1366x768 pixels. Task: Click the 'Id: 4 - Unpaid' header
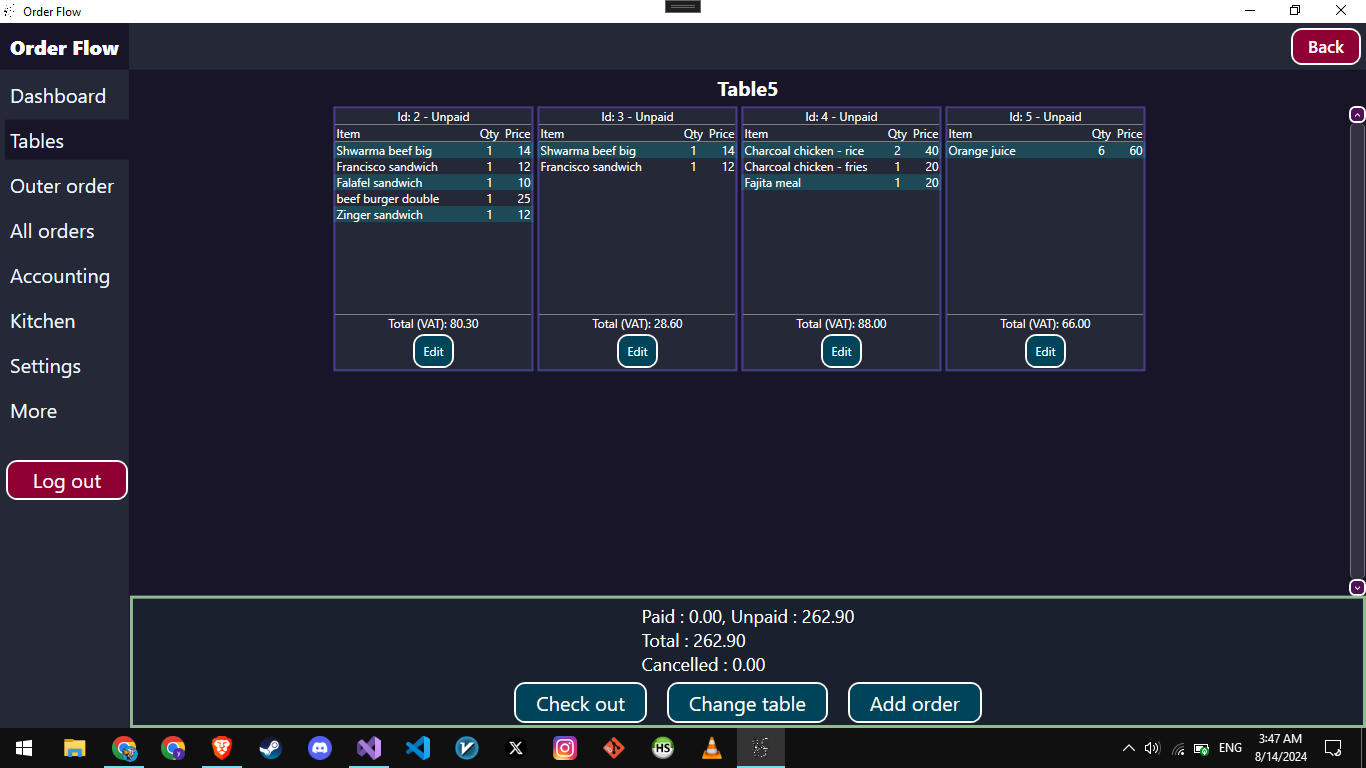click(841, 116)
